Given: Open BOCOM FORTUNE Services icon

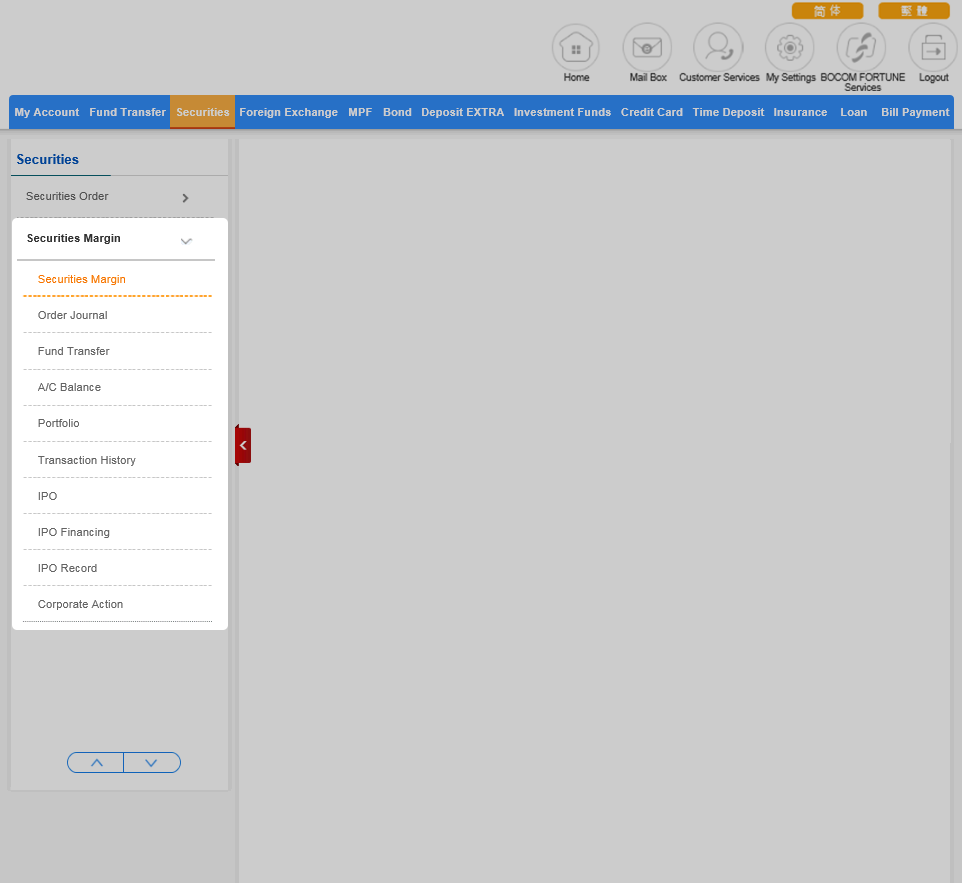Looking at the screenshot, I should [x=861, y=48].
